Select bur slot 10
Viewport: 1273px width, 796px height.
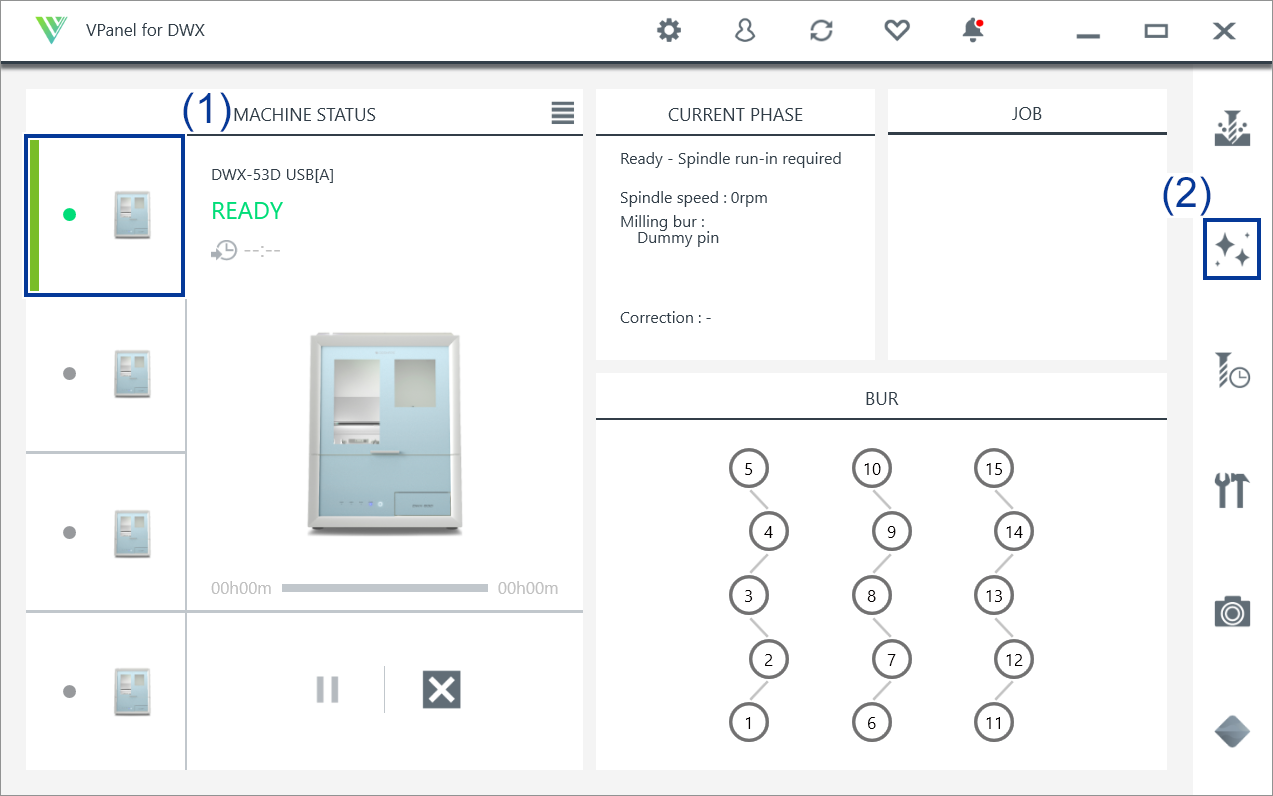(x=872, y=468)
